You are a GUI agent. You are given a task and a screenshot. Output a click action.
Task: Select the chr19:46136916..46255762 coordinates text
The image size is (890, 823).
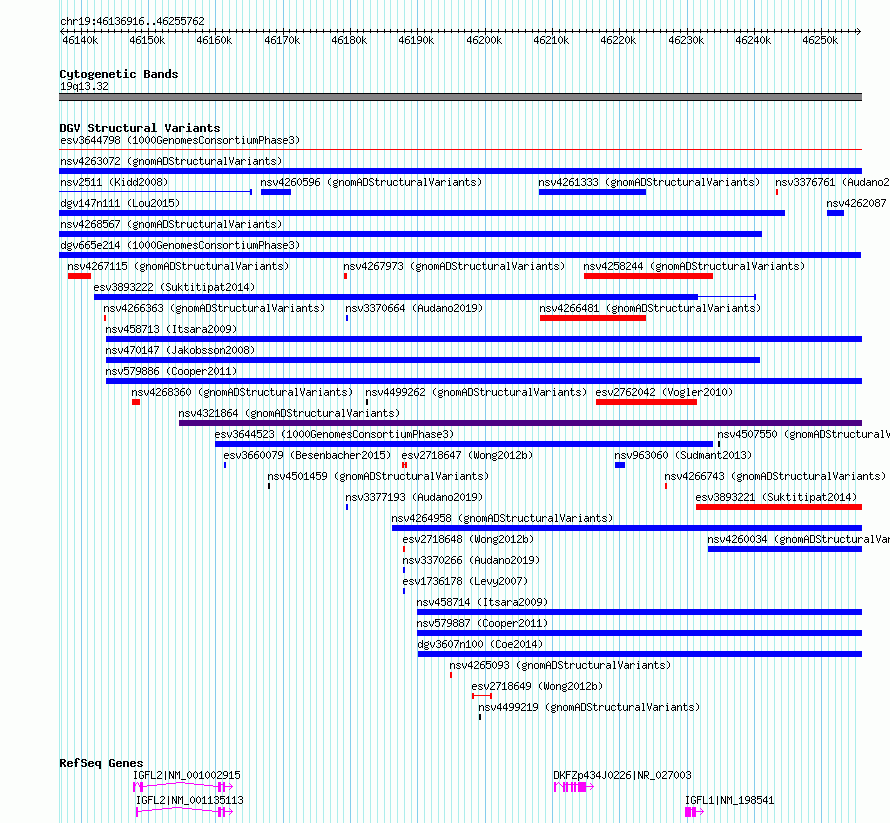tap(132, 21)
